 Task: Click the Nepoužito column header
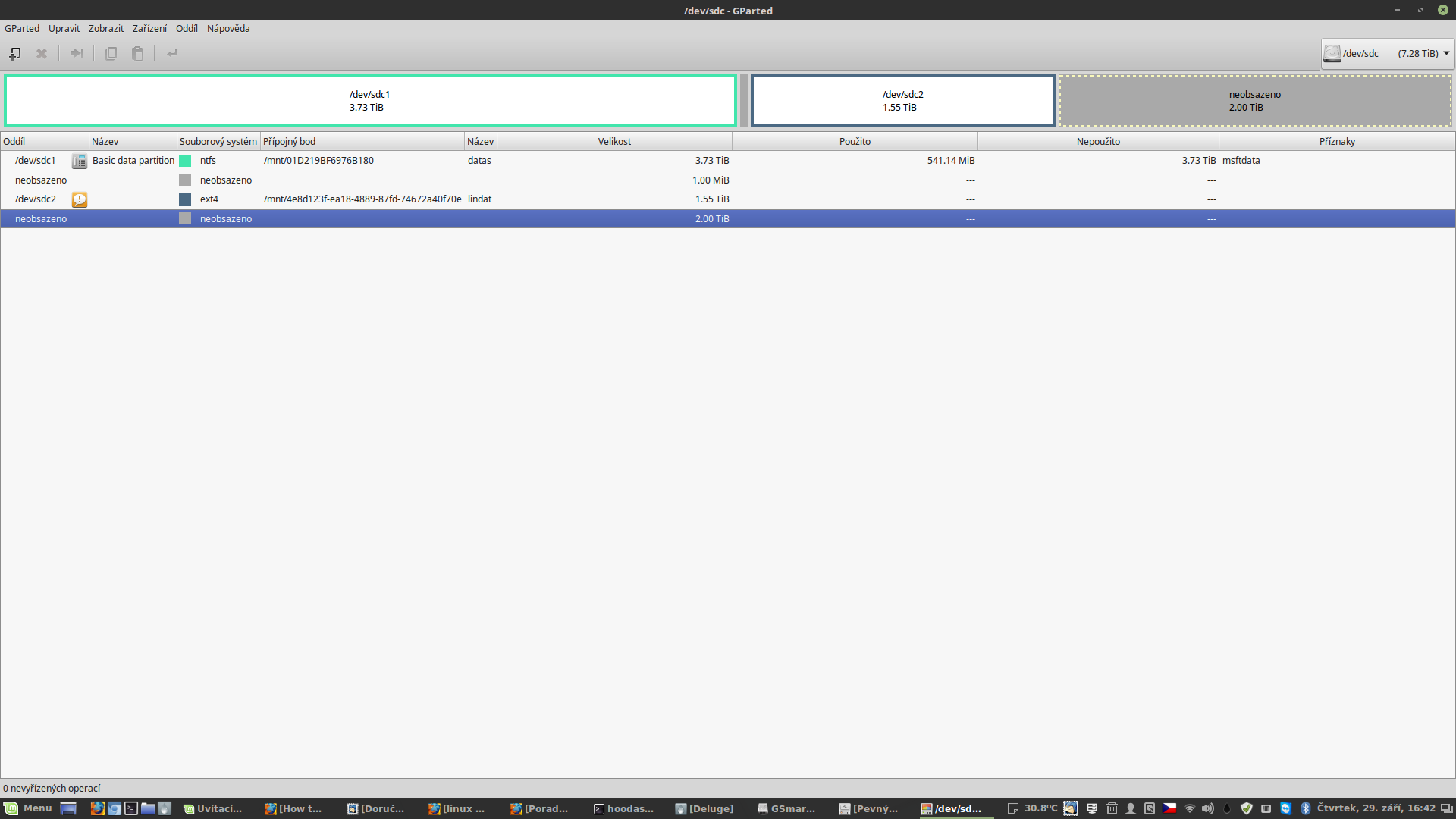[x=1098, y=141]
